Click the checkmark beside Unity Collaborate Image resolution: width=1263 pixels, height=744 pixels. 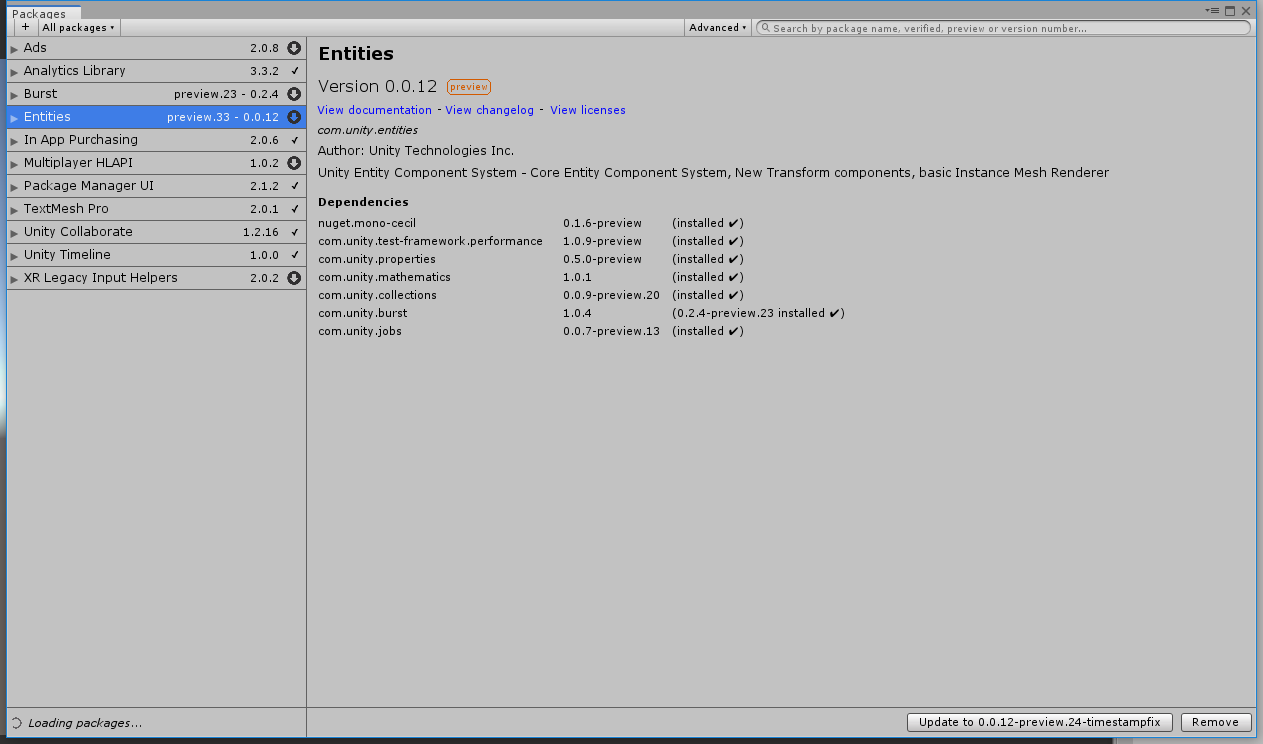coord(293,231)
